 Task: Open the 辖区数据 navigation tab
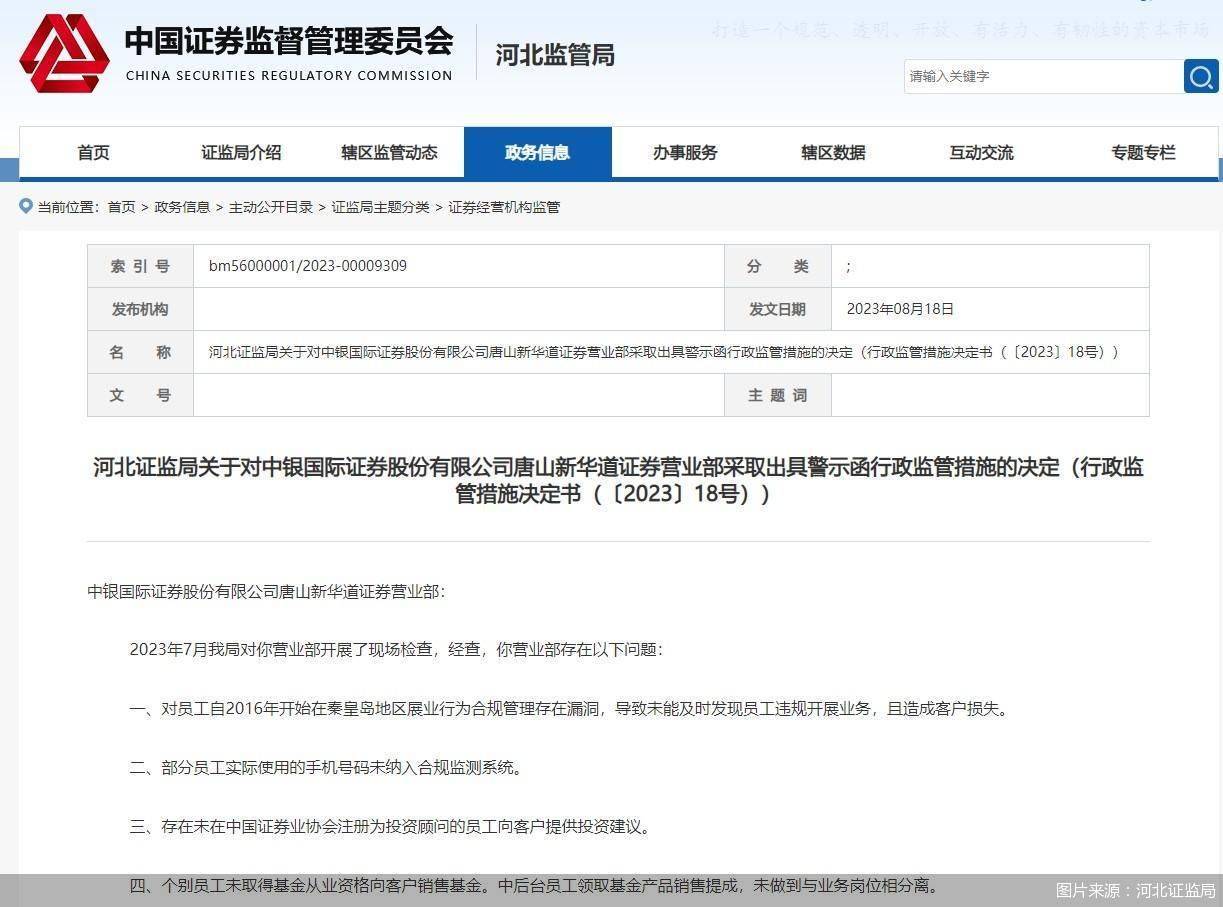pos(833,153)
